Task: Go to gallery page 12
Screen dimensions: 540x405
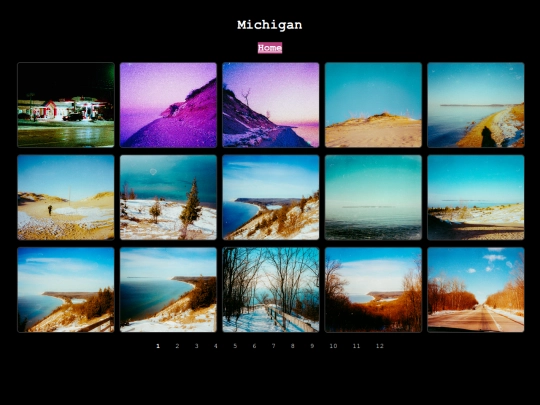Action: point(380,346)
